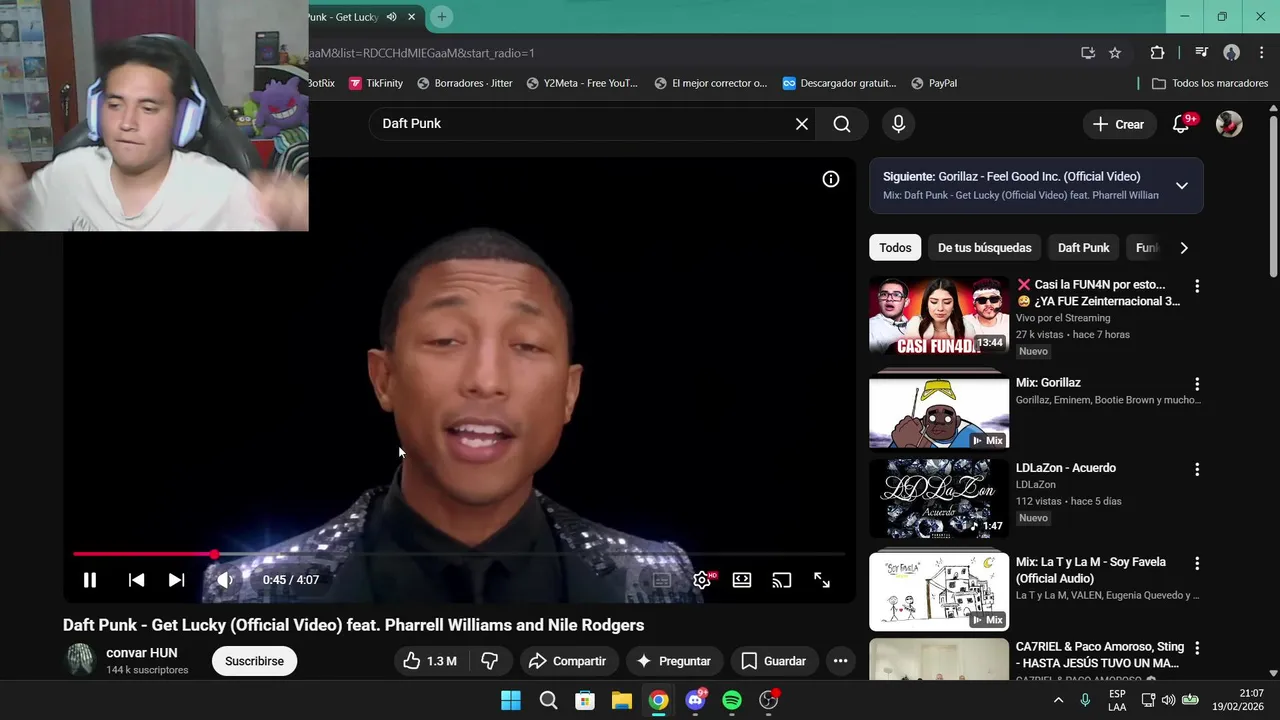Like the Get Lucky video
The height and width of the screenshot is (720, 1280).
click(x=430, y=661)
